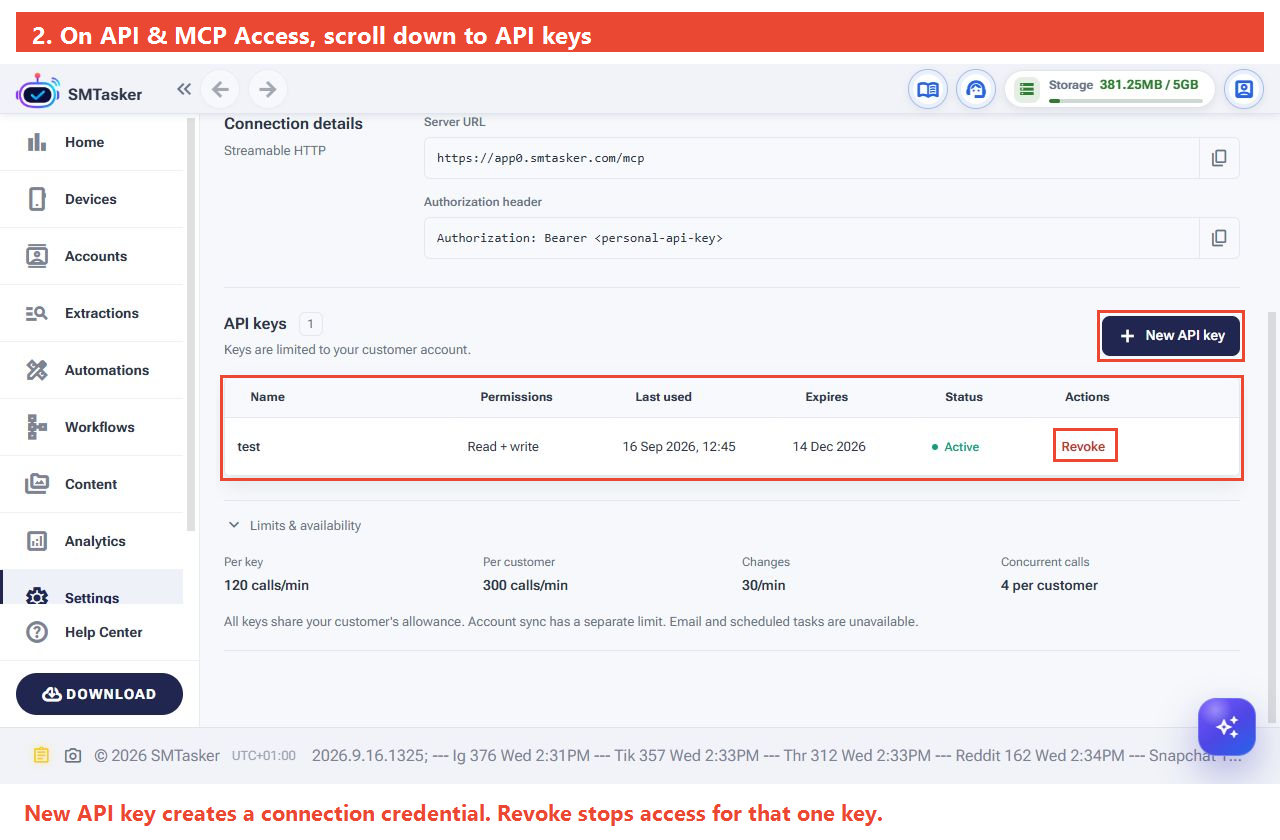Revoke the test API key
This screenshot has height=840, width=1280.
1083,446
